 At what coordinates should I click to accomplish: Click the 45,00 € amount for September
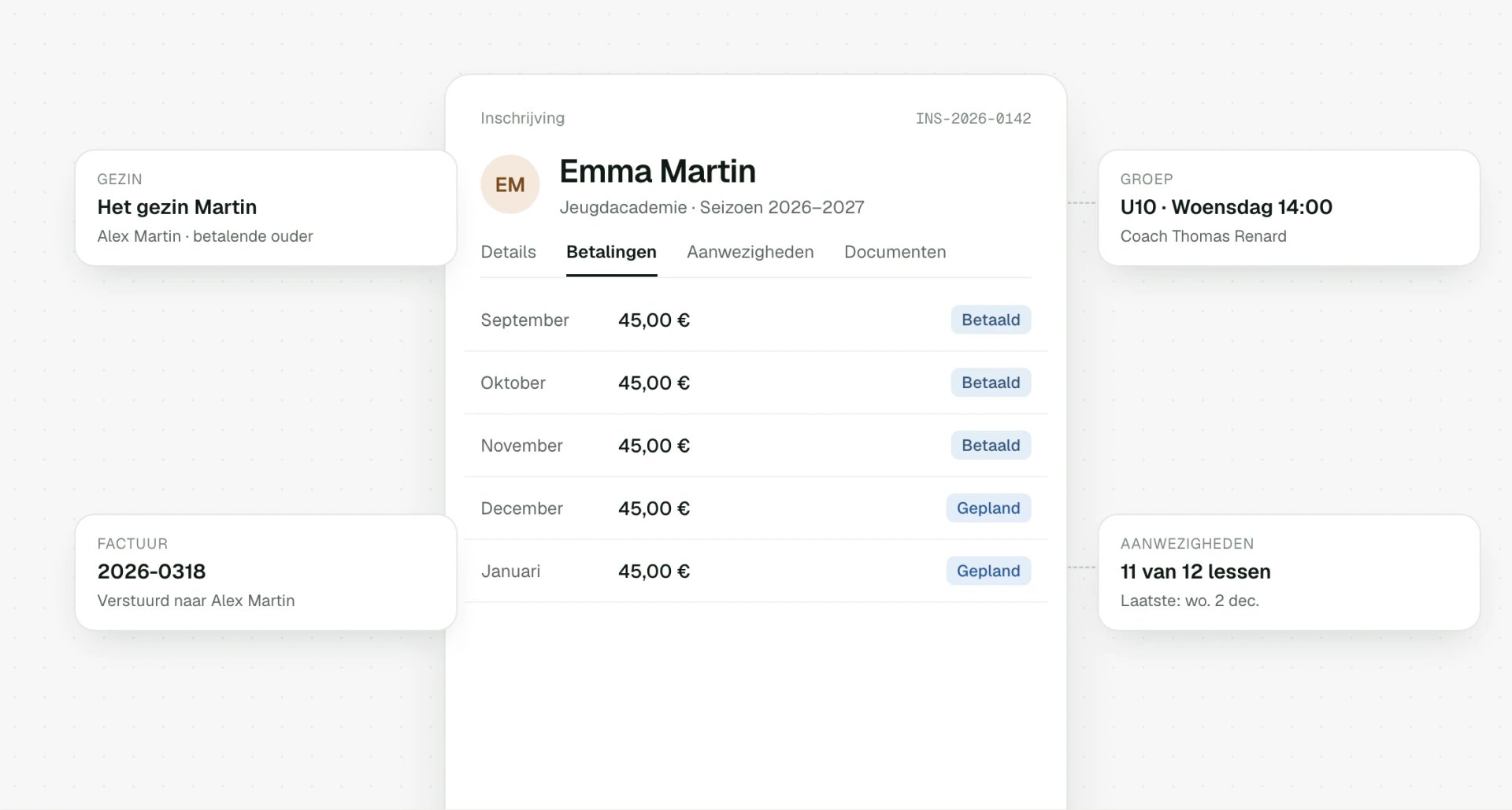[x=654, y=320]
